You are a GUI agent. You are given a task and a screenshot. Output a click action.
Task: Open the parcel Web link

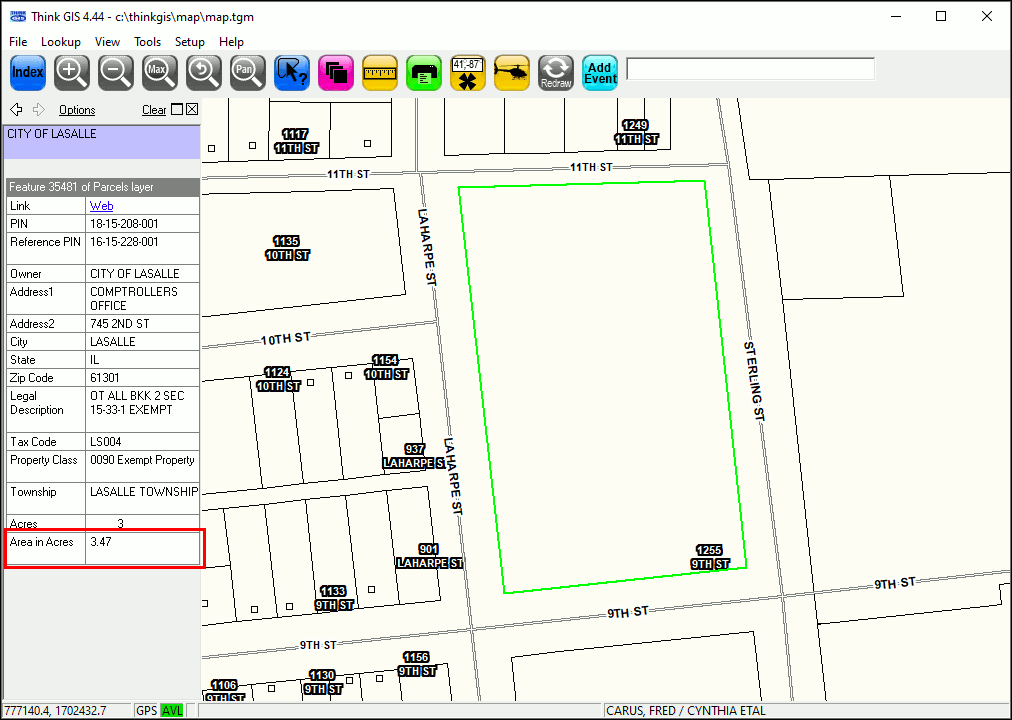102,206
